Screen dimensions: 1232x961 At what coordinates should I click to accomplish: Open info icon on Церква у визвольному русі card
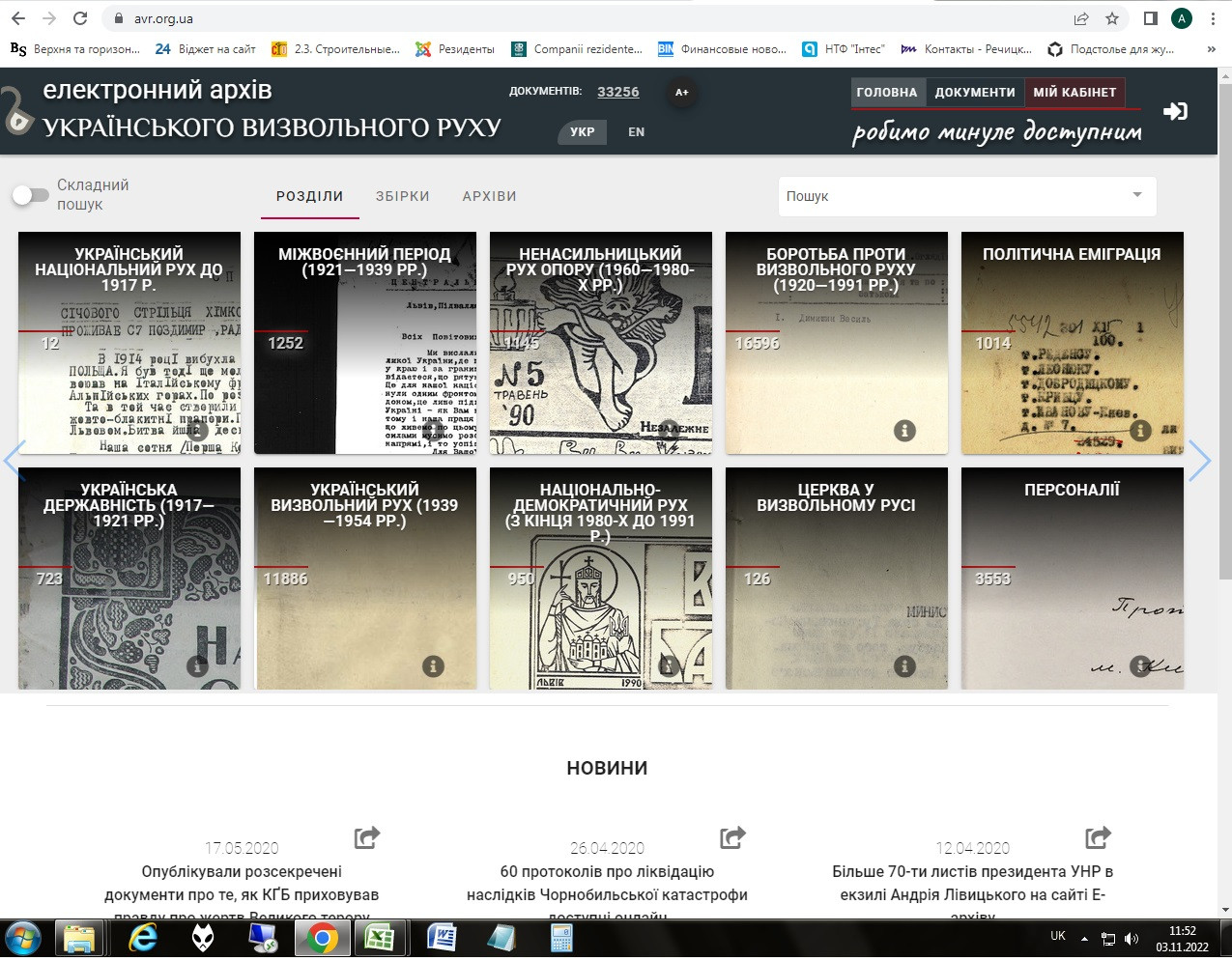click(904, 666)
